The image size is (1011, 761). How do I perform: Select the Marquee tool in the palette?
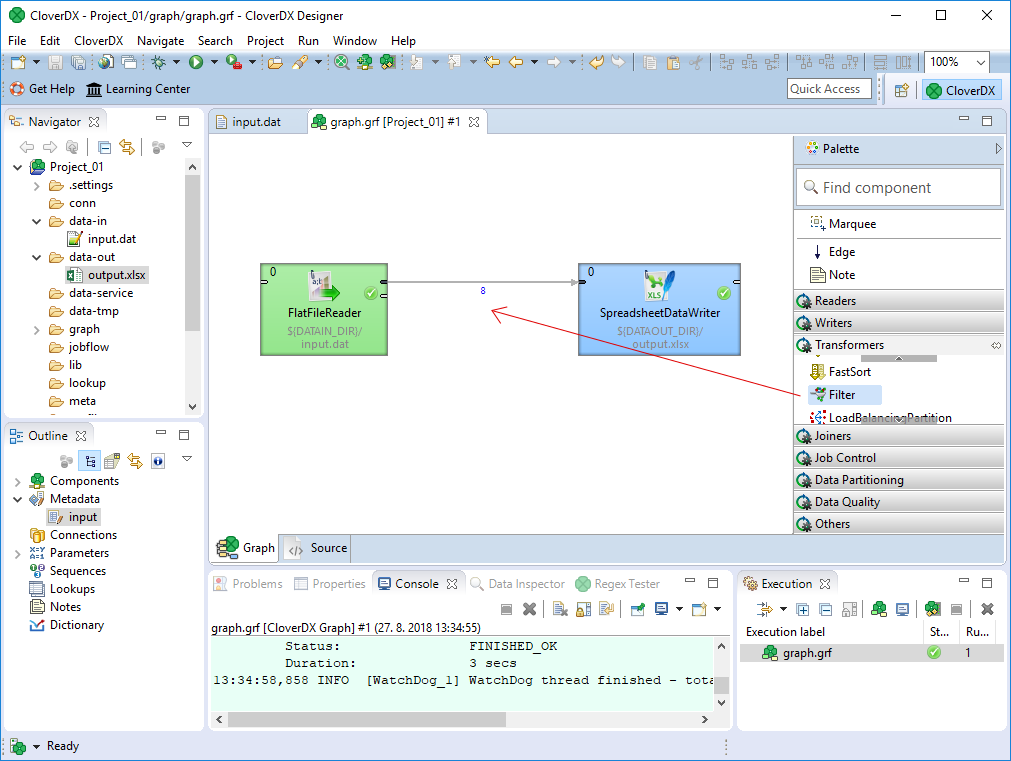[851, 224]
